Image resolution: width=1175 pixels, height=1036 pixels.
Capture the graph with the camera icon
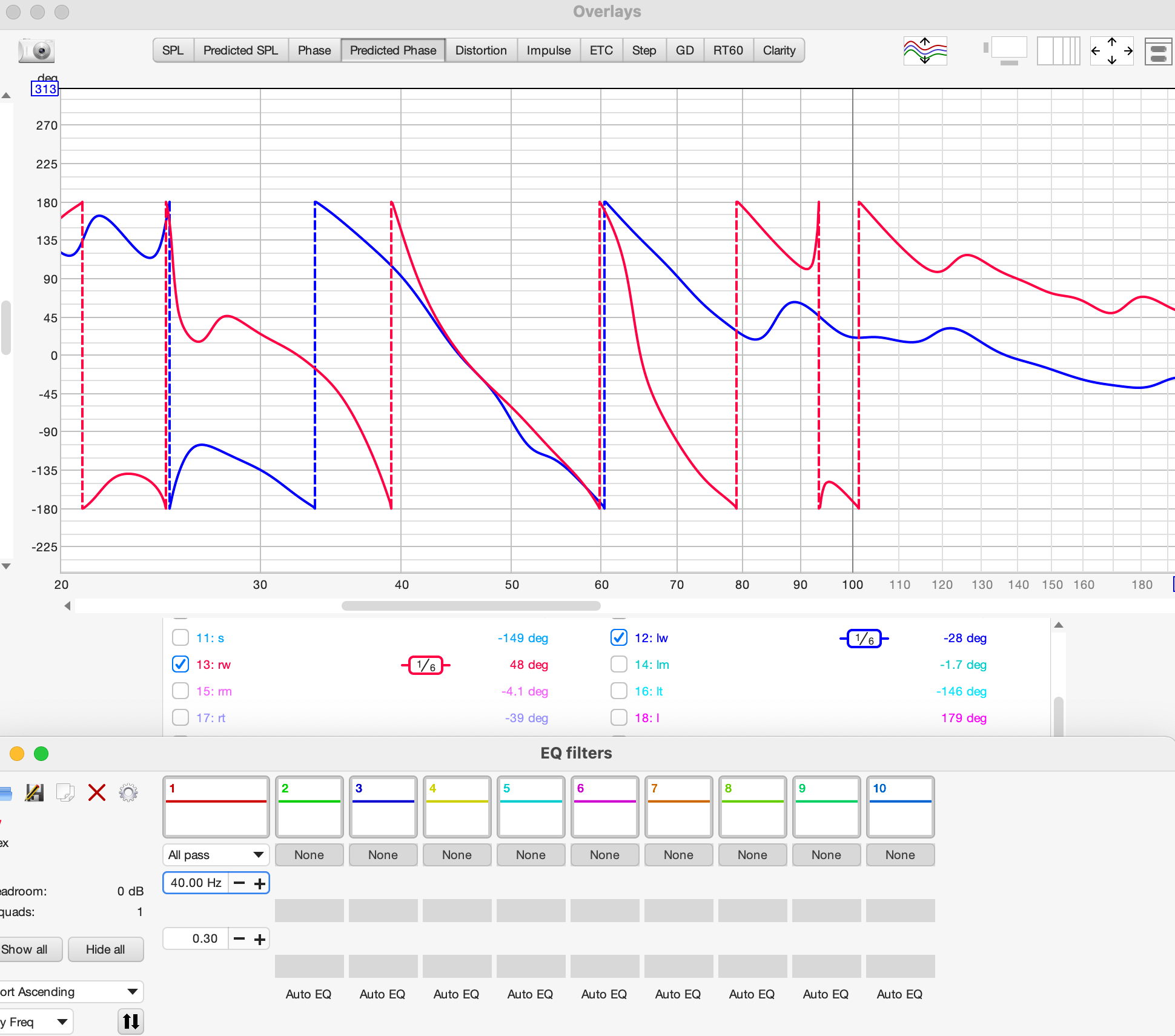coord(37,50)
